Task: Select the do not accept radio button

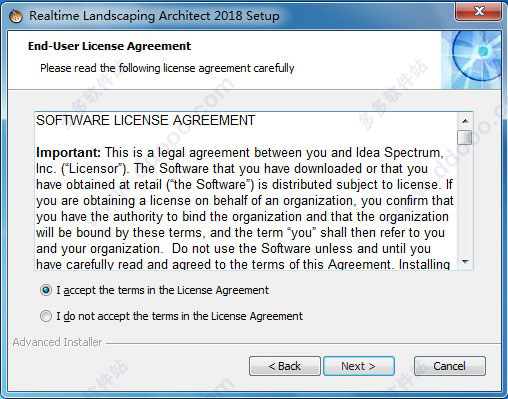Action: [x=46, y=316]
